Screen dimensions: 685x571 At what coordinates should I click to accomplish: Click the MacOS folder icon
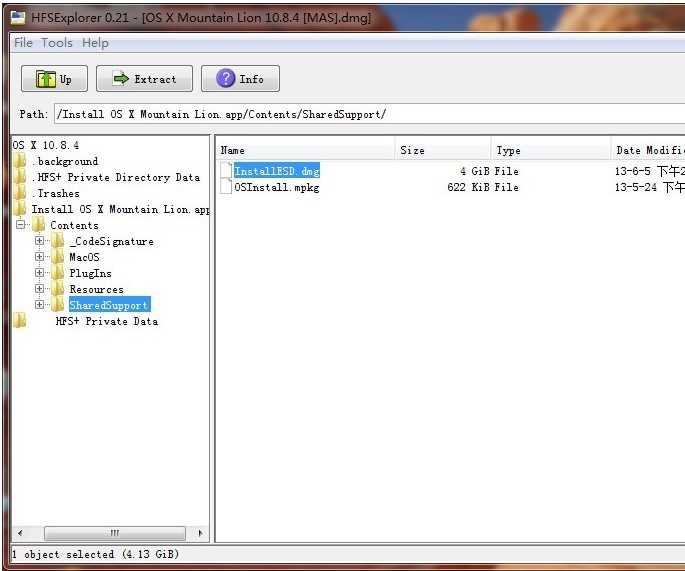coord(57,257)
